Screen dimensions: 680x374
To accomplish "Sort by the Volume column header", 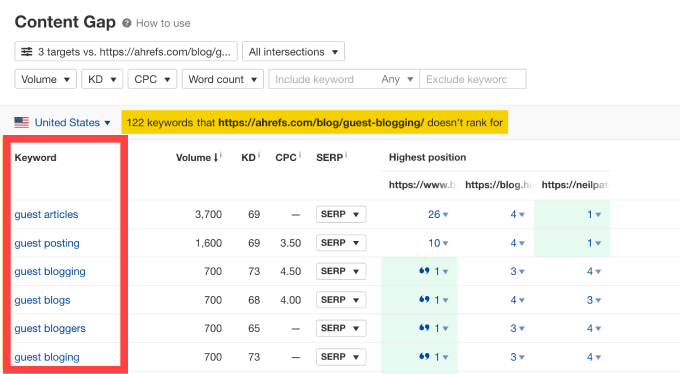I will [x=196, y=157].
